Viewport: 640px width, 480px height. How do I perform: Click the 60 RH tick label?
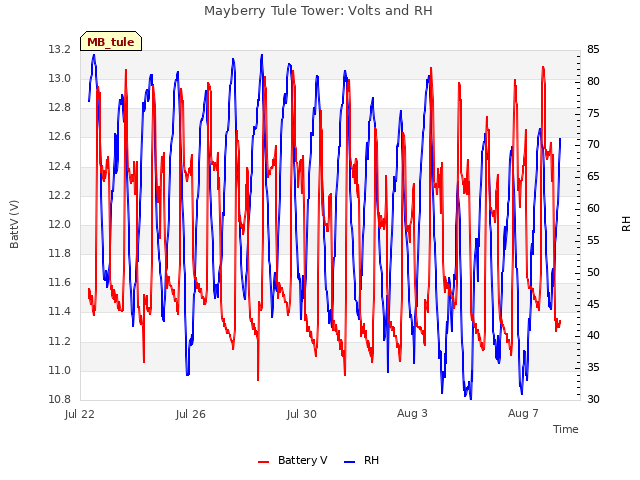point(593,208)
